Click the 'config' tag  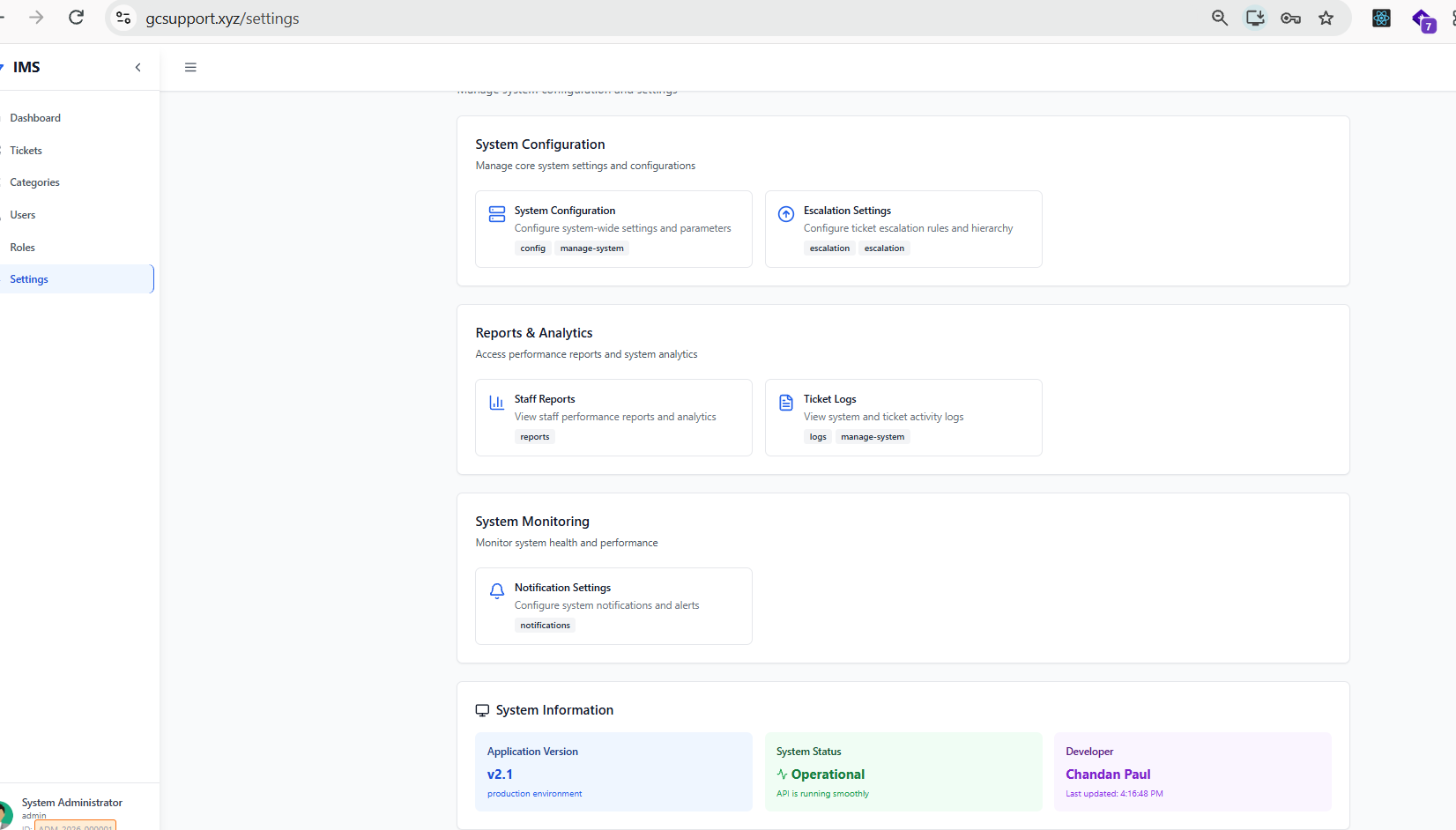point(533,248)
